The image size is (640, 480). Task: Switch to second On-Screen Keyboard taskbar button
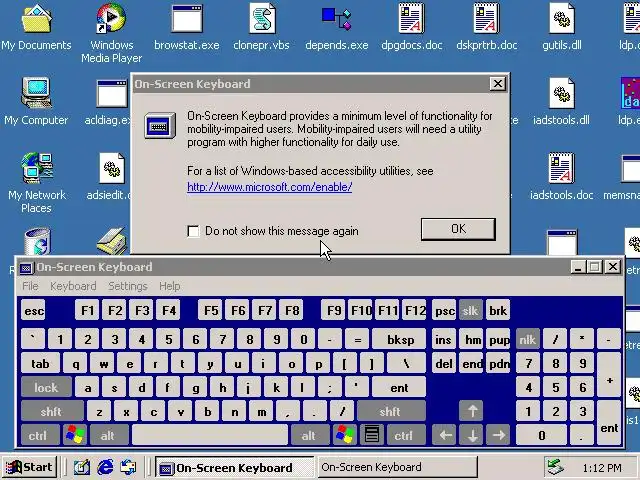[397, 467]
